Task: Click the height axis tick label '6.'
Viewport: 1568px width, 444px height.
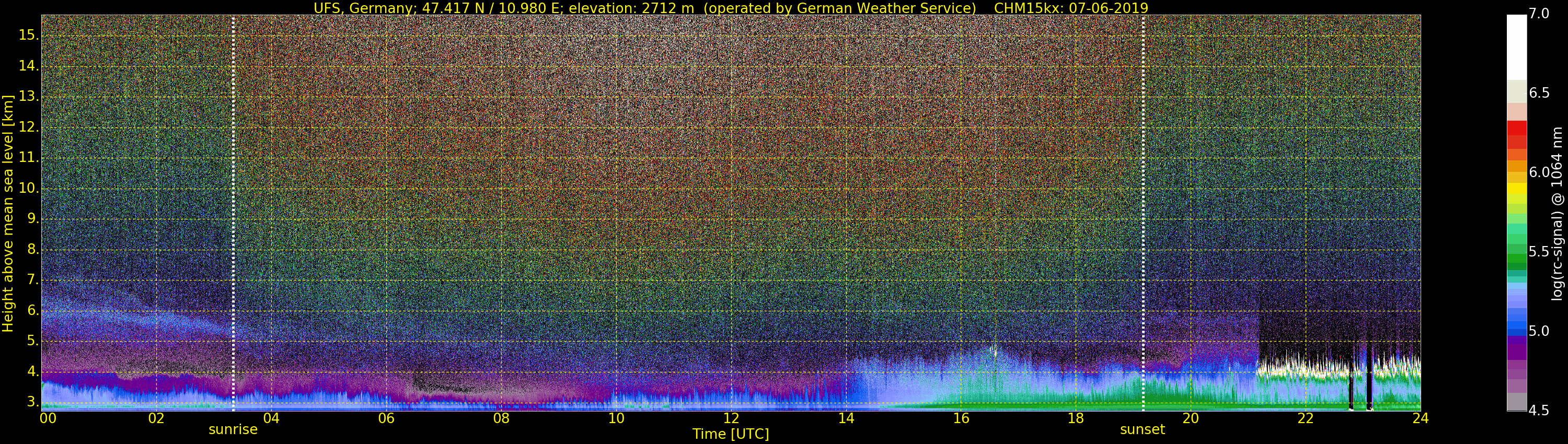Action: [x=32, y=310]
